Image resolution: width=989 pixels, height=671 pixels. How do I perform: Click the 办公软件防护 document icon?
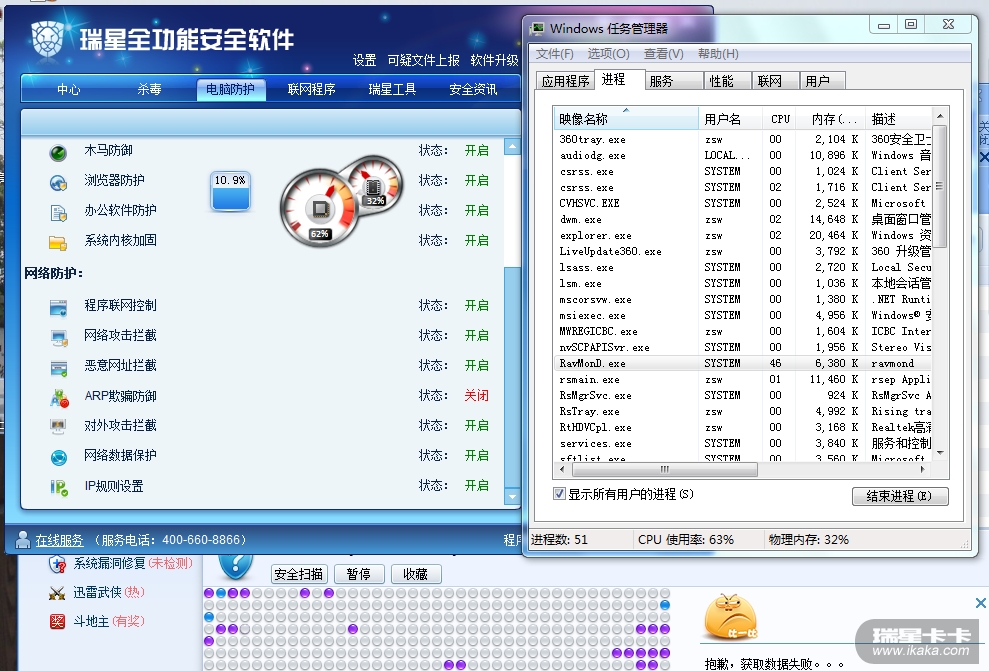58,213
